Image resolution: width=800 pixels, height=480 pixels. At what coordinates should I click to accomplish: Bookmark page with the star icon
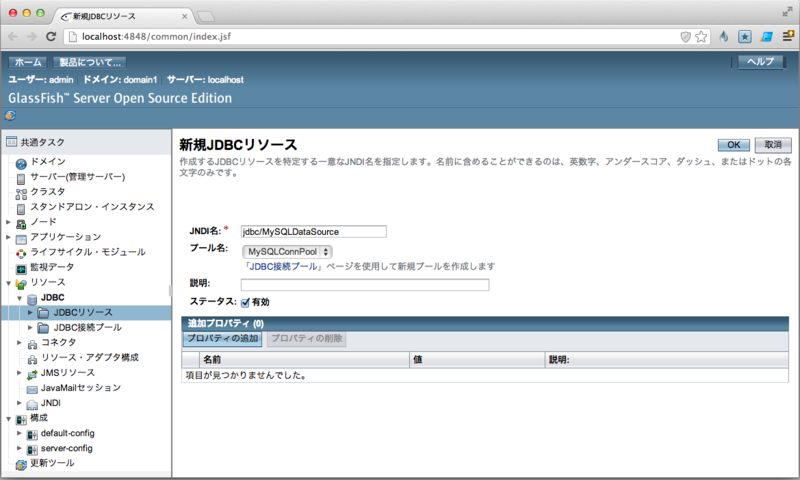point(701,37)
